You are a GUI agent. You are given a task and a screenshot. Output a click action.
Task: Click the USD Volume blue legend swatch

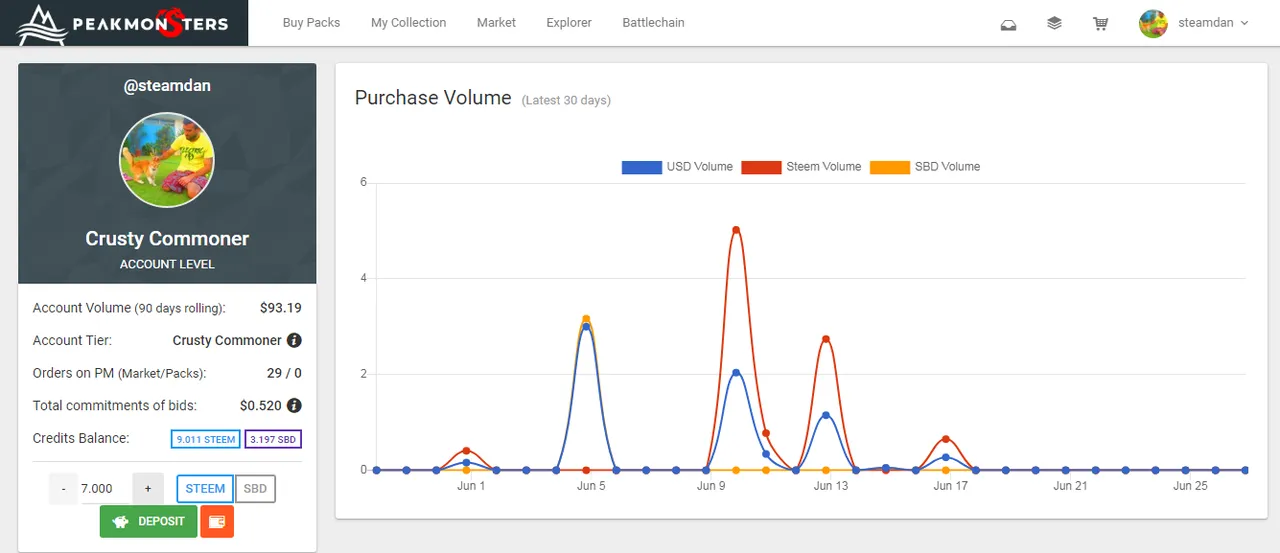click(641, 167)
